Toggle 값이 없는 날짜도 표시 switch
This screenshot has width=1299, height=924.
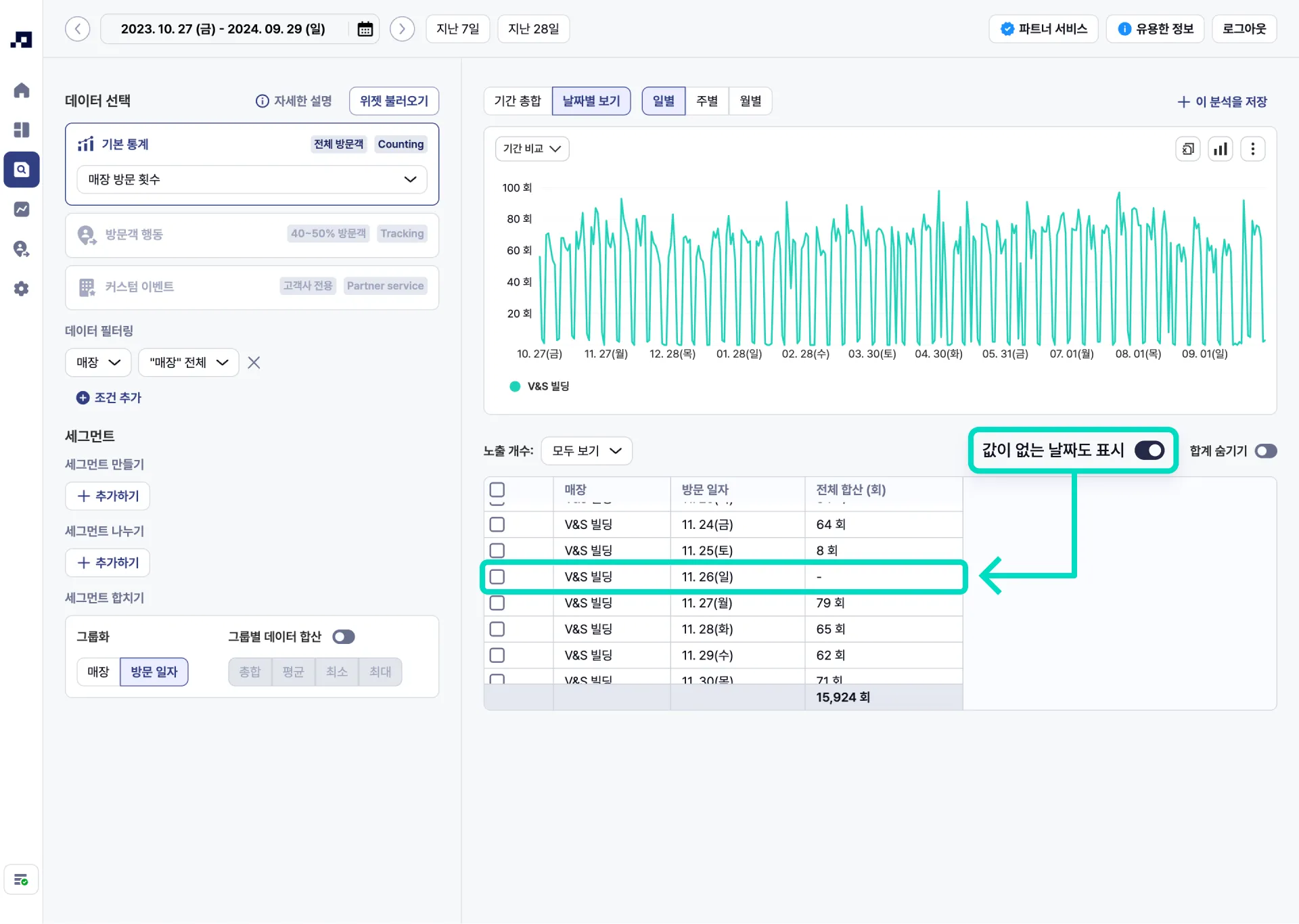[x=1149, y=451]
